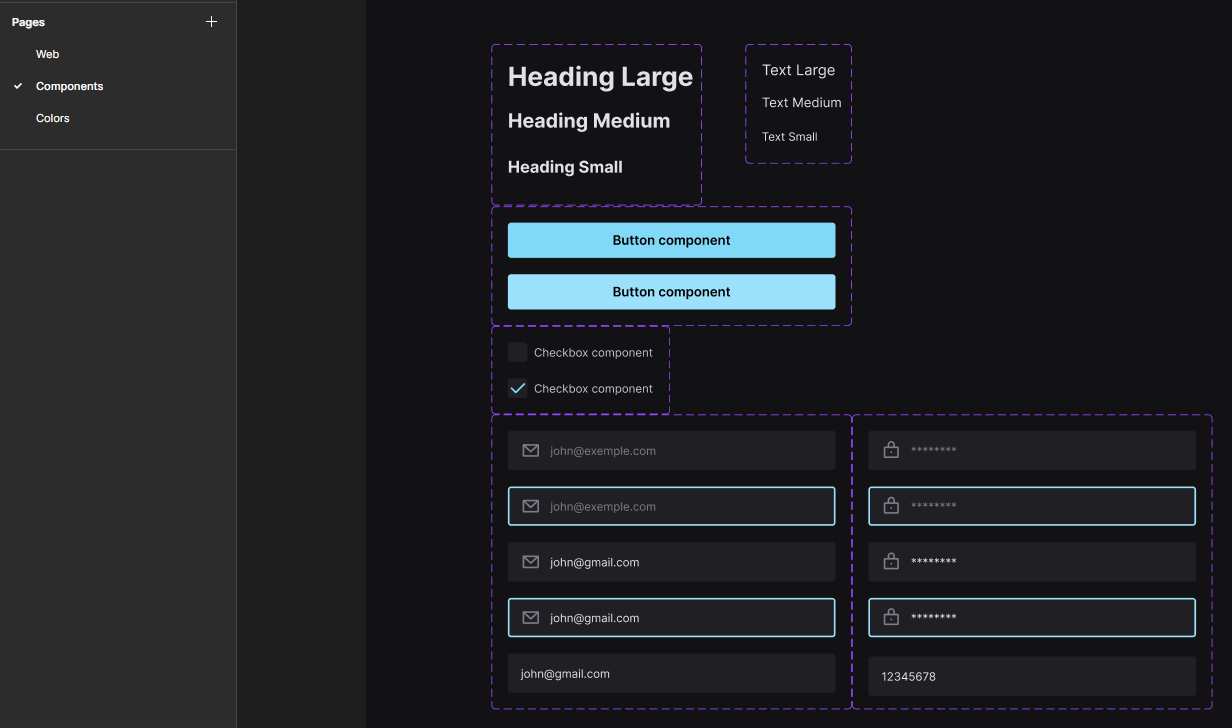The height and width of the screenshot is (728, 1232).
Task: Click unfocused john@gmail.com input with icon
Action: click(671, 562)
